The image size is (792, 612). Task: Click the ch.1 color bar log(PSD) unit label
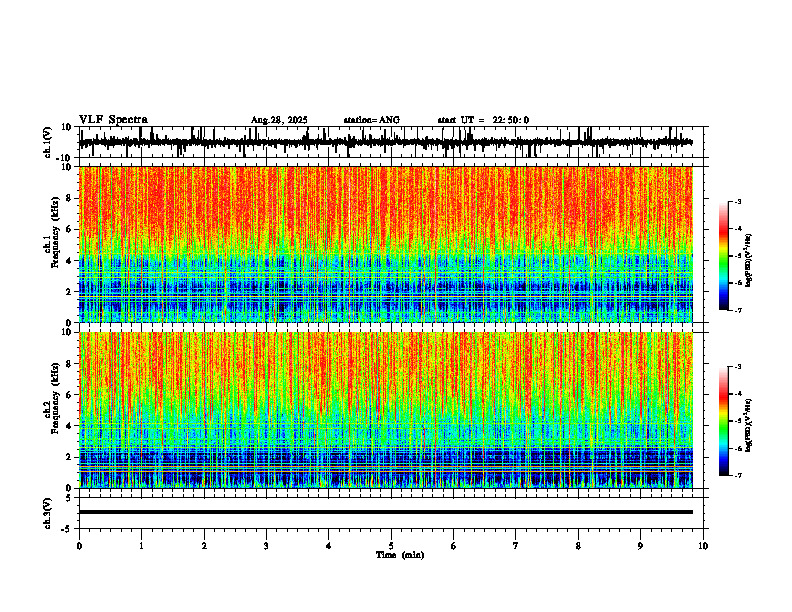(749, 261)
